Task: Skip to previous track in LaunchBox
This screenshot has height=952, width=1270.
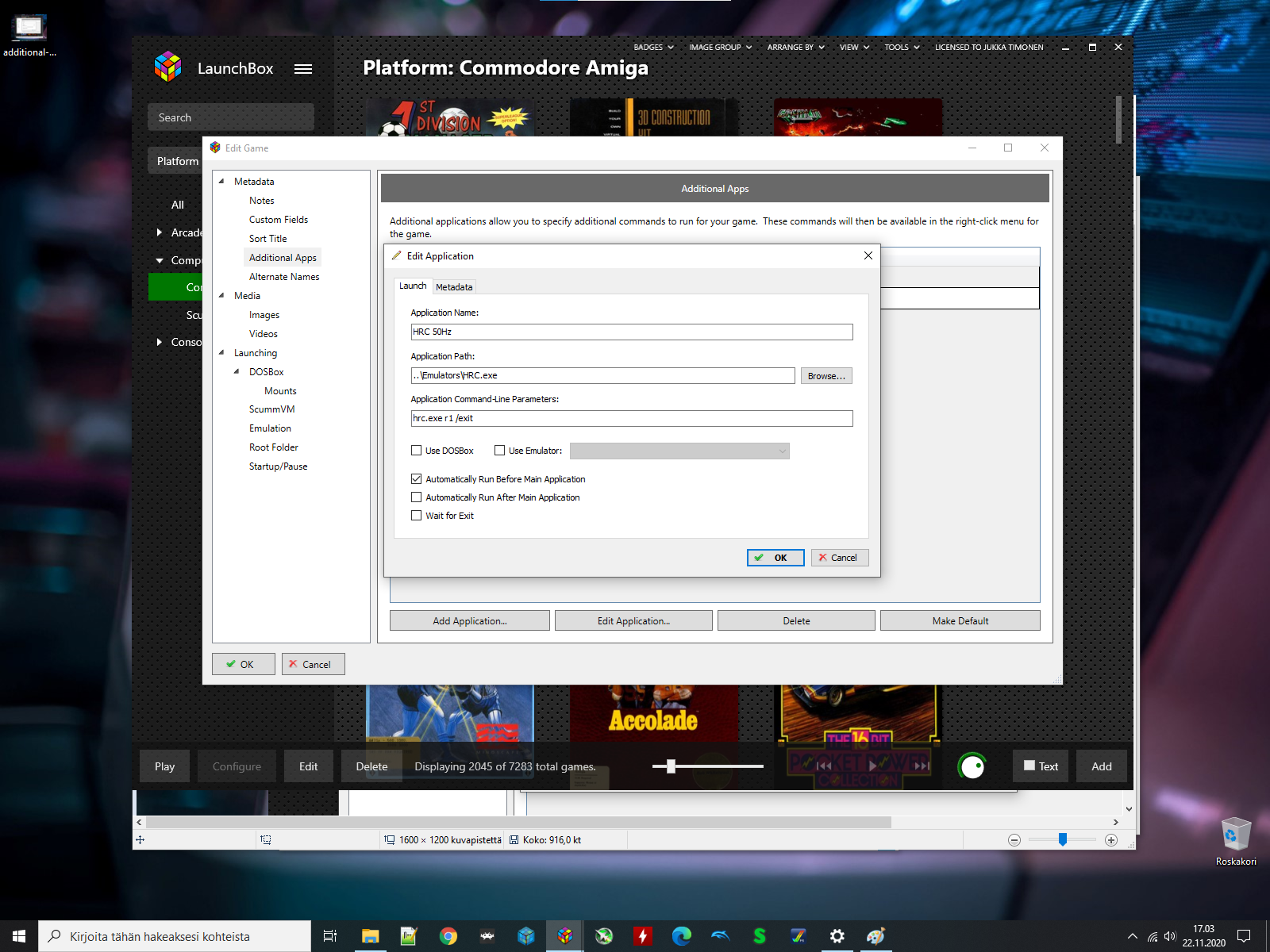Action: point(824,766)
